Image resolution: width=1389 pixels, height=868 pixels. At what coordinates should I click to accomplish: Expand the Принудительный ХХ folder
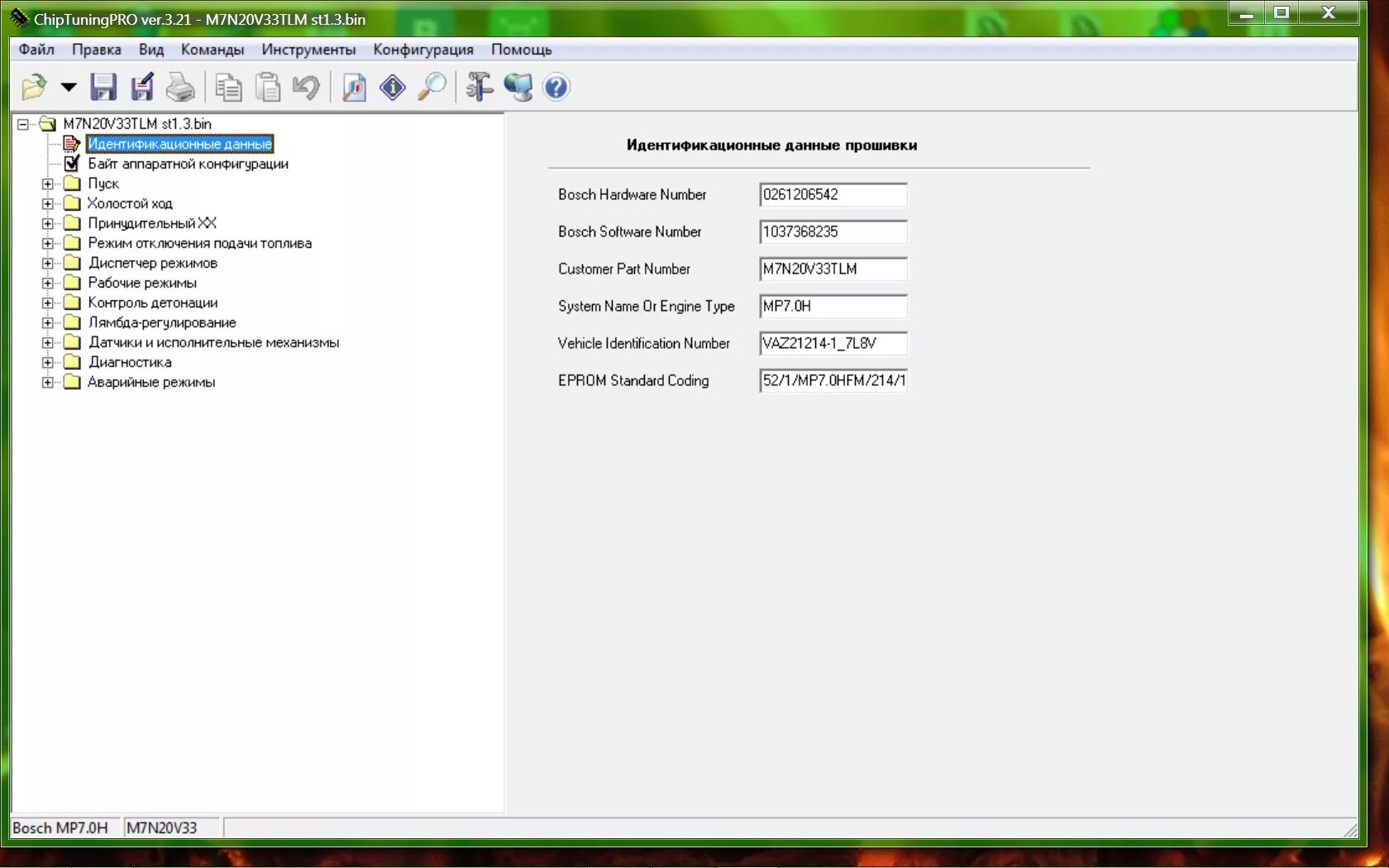48,223
